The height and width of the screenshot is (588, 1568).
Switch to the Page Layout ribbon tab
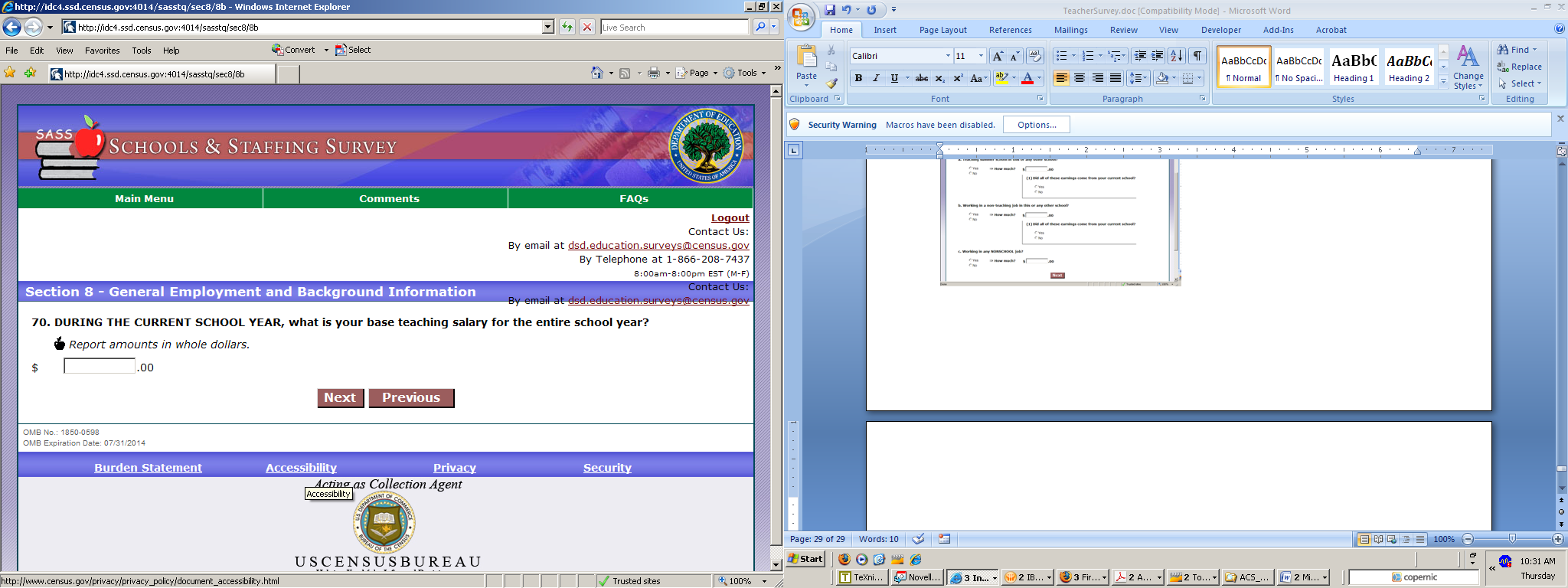942,30
